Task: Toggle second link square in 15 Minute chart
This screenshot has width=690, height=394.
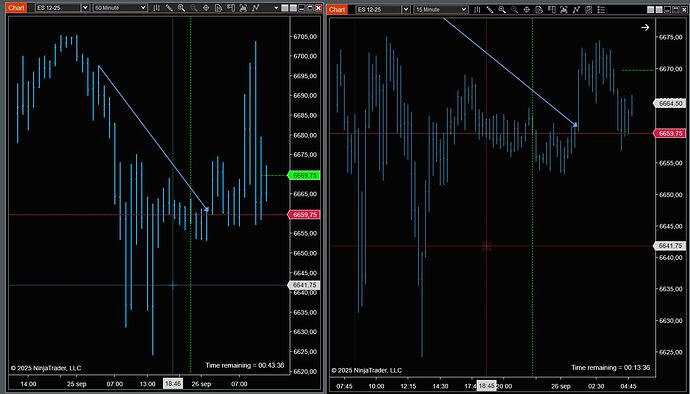Action: (659, 10)
